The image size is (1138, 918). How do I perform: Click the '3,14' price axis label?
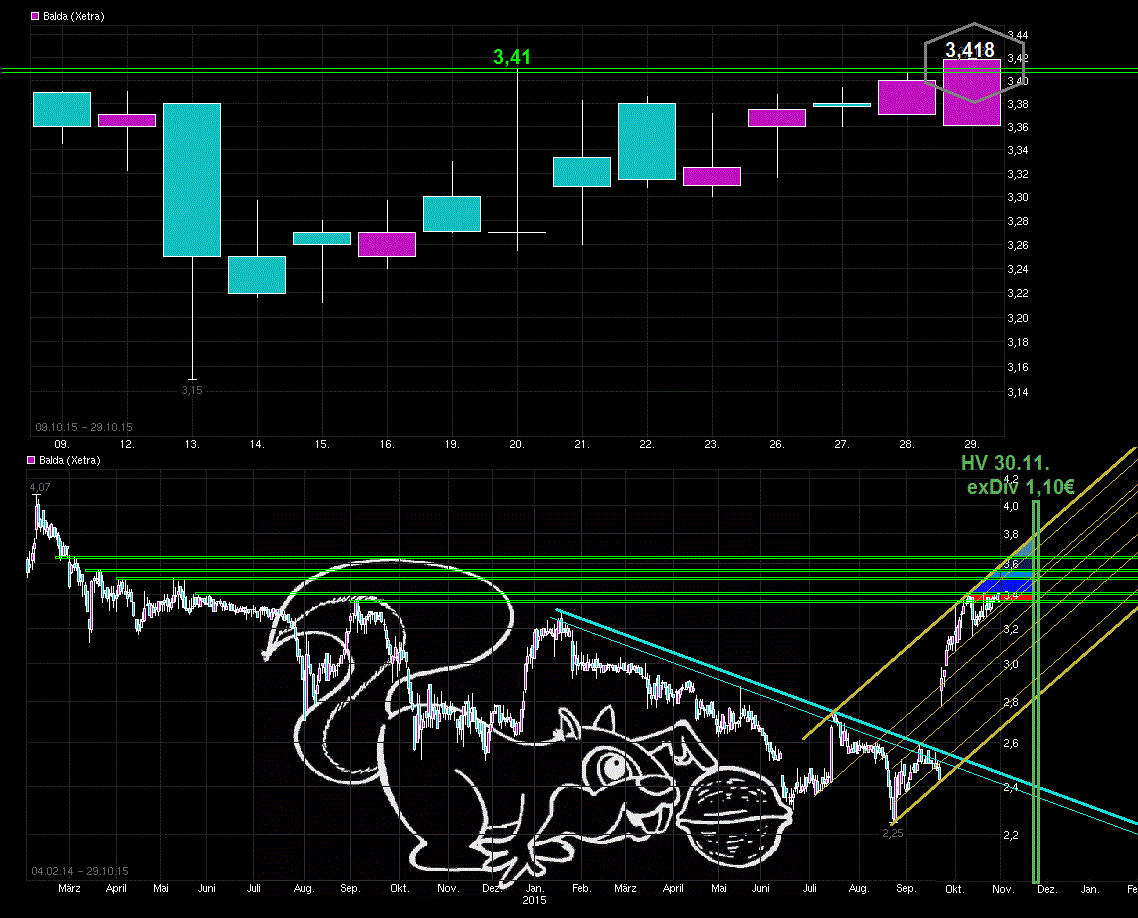(x=1018, y=393)
